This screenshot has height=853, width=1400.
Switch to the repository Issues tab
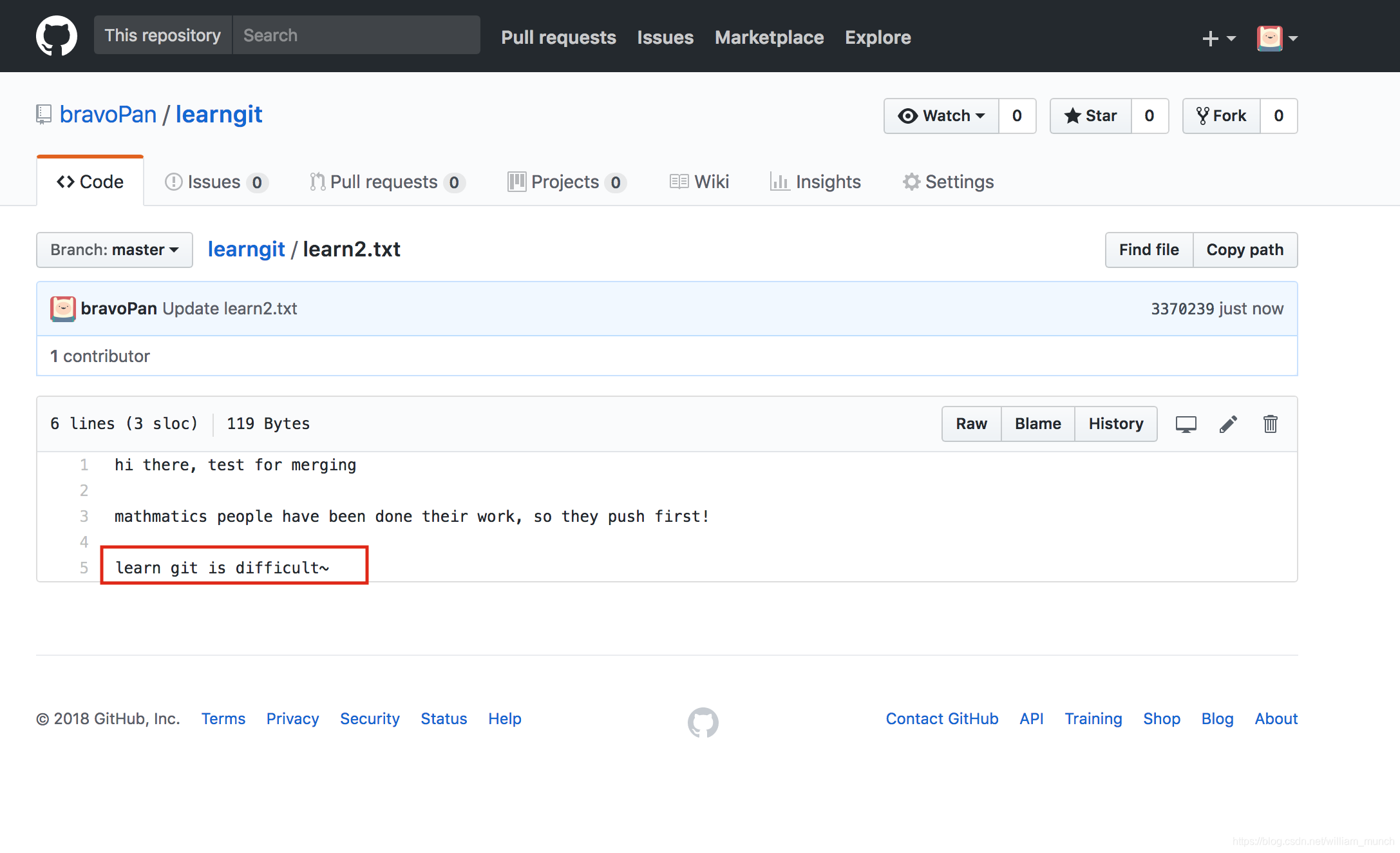(x=217, y=182)
